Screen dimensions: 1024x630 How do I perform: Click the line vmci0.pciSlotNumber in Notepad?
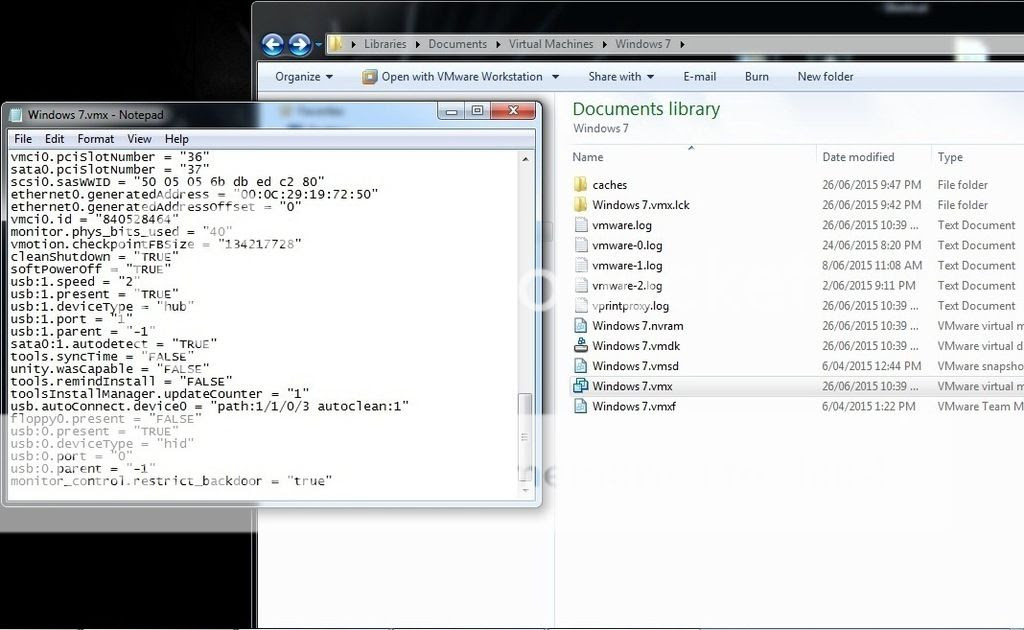110,157
